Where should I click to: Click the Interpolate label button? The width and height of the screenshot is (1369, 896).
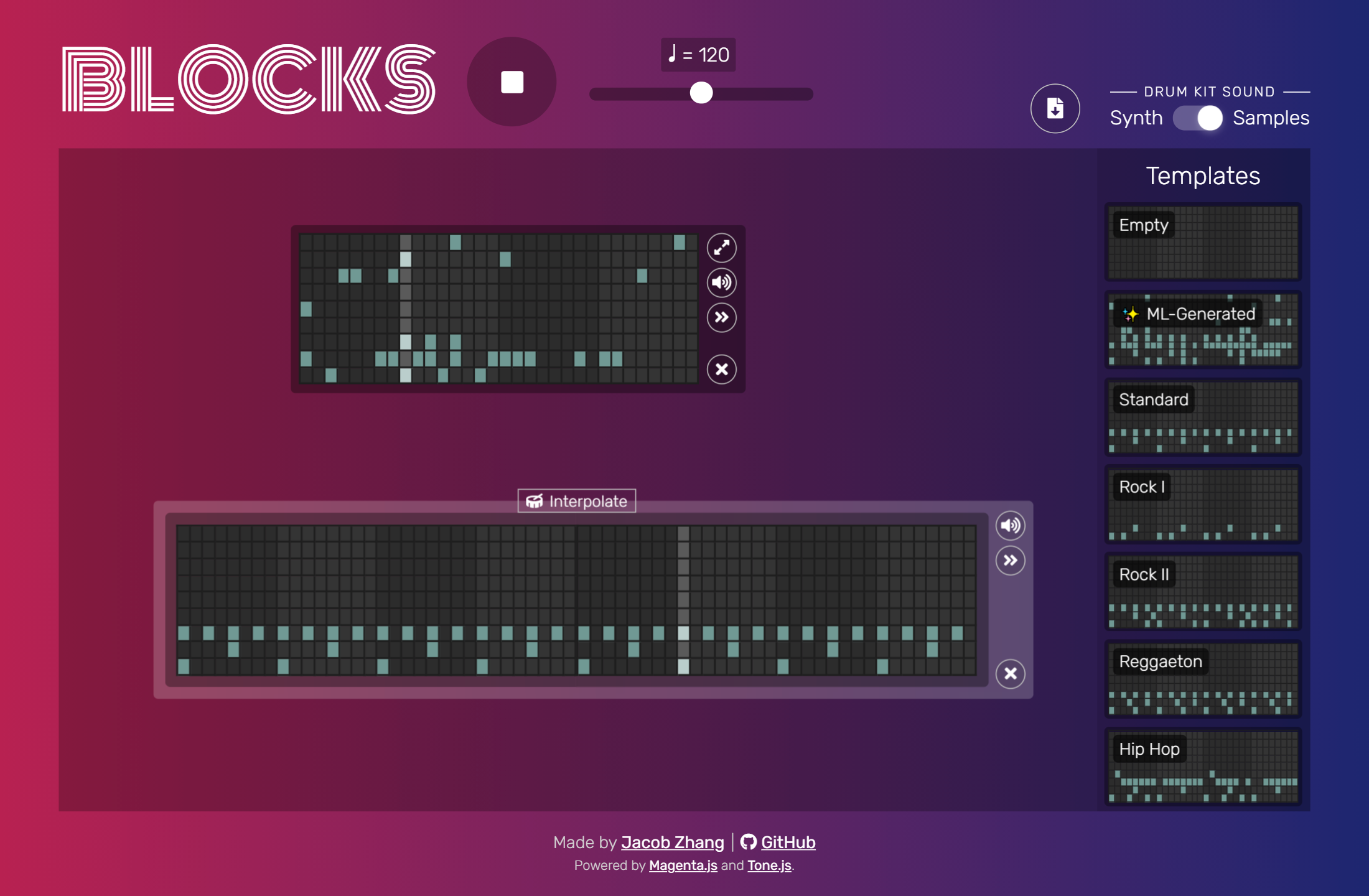pyautogui.click(x=577, y=501)
